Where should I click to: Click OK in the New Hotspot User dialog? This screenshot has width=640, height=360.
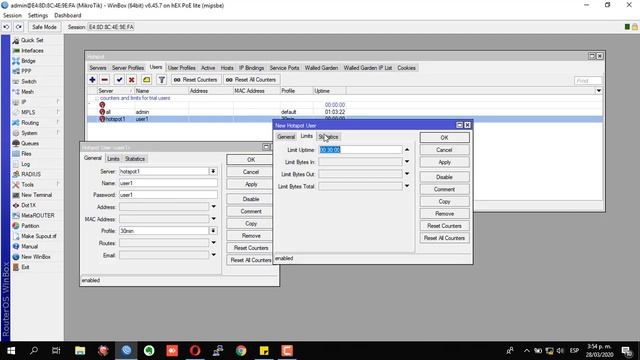[x=444, y=138]
